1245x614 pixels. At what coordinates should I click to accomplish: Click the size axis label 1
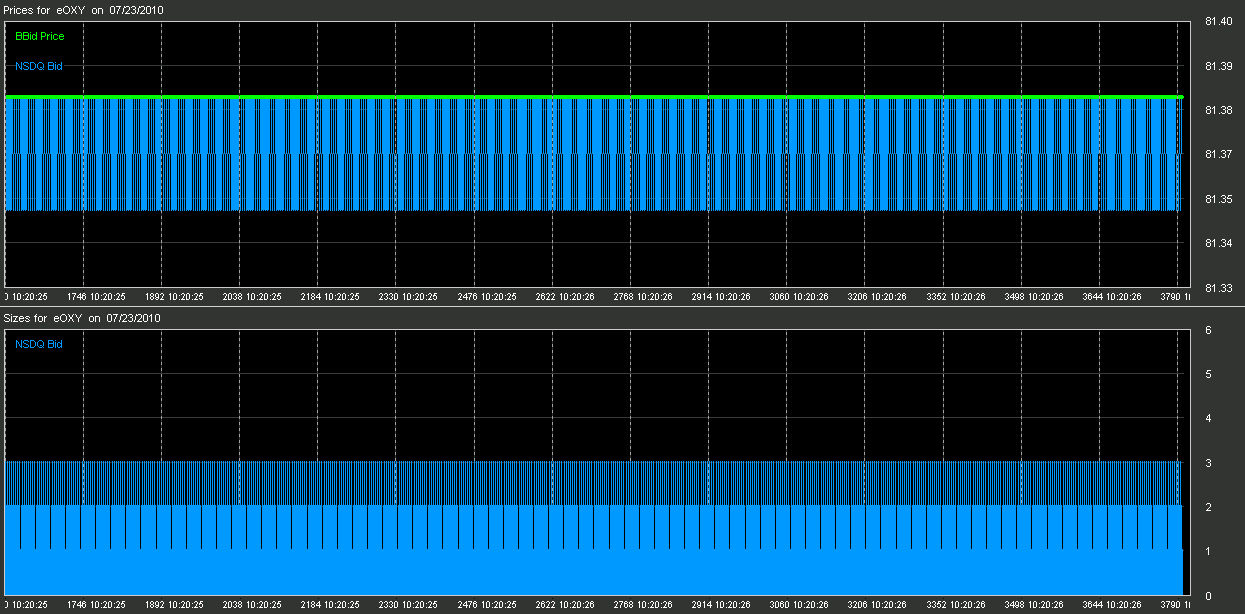click(x=1208, y=552)
